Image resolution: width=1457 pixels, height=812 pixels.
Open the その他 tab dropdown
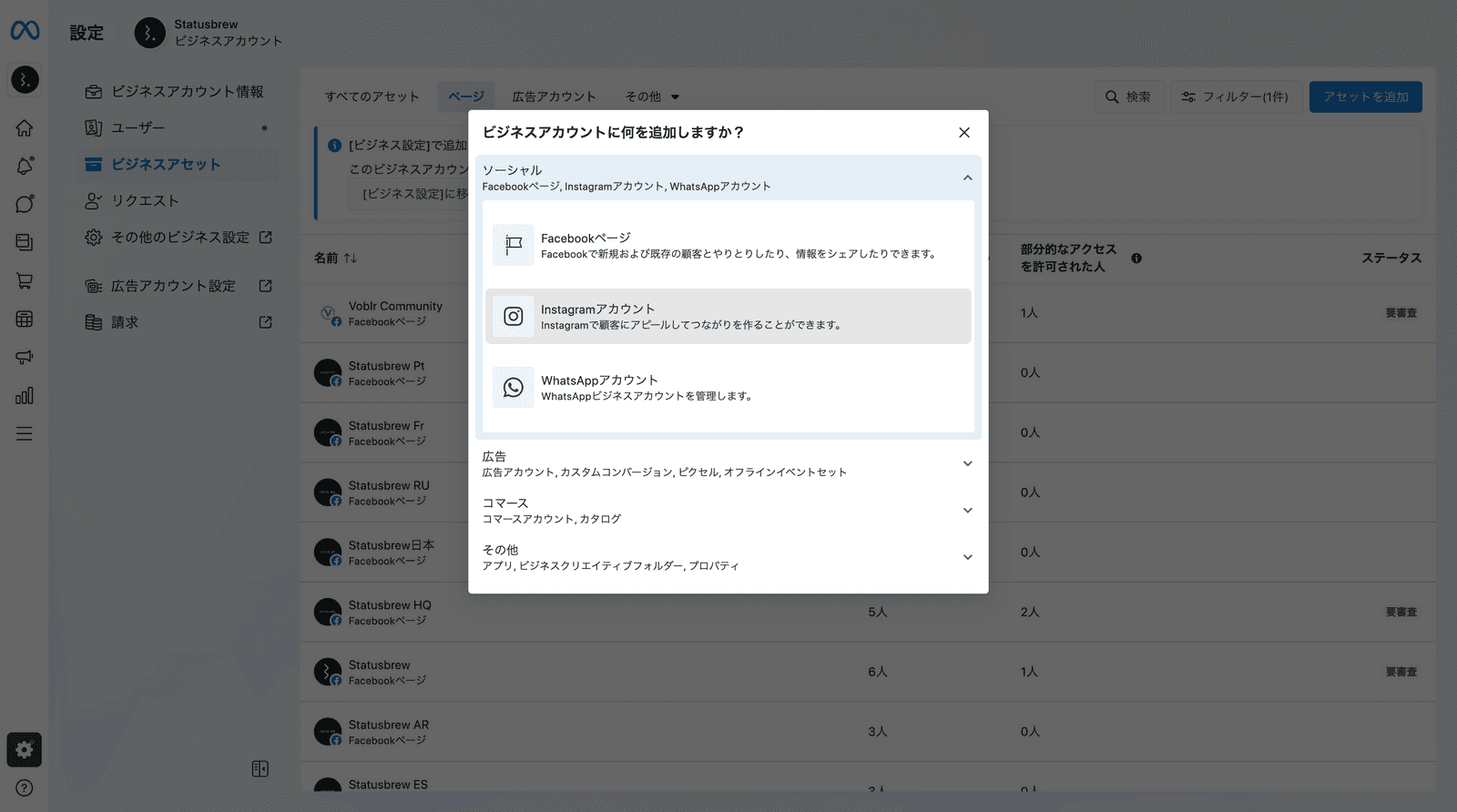pyautogui.click(x=652, y=96)
